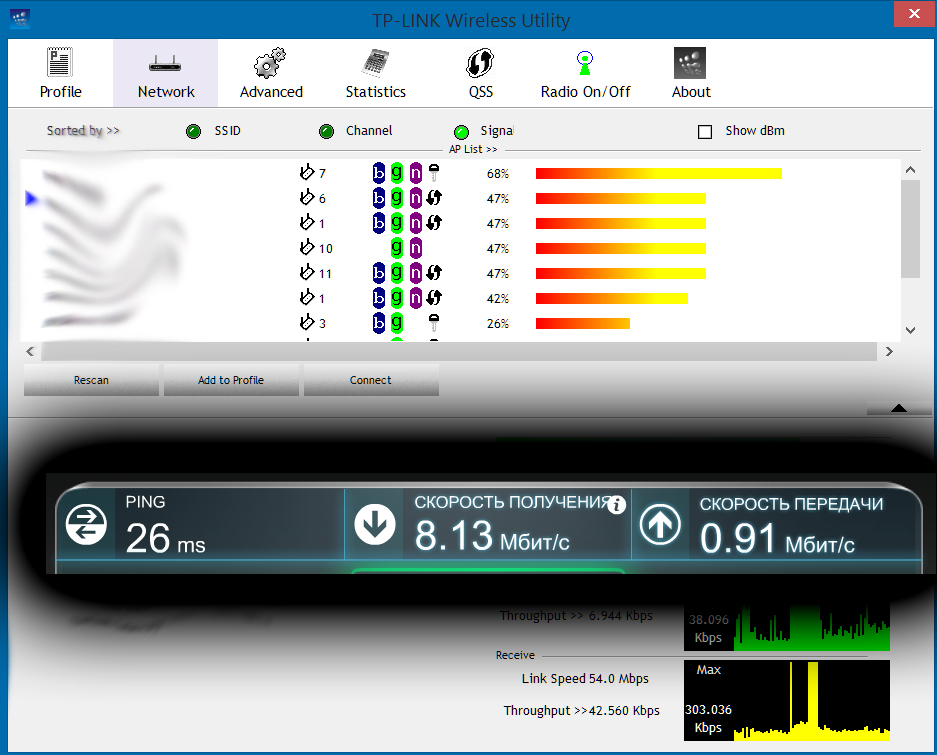Open the QSS icon
This screenshot has width=937, height=755.
pyautogui.click(x=480, y=63)
